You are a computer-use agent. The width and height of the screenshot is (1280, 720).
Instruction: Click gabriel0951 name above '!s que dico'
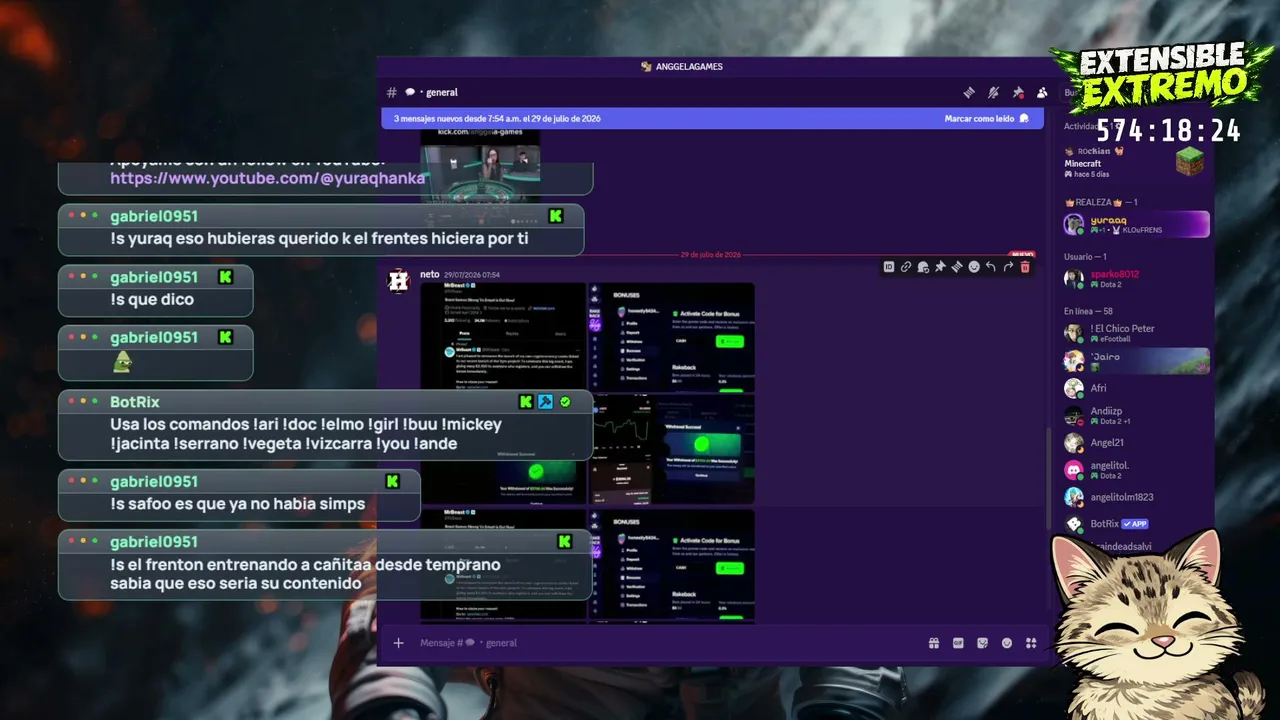(154, 277)
